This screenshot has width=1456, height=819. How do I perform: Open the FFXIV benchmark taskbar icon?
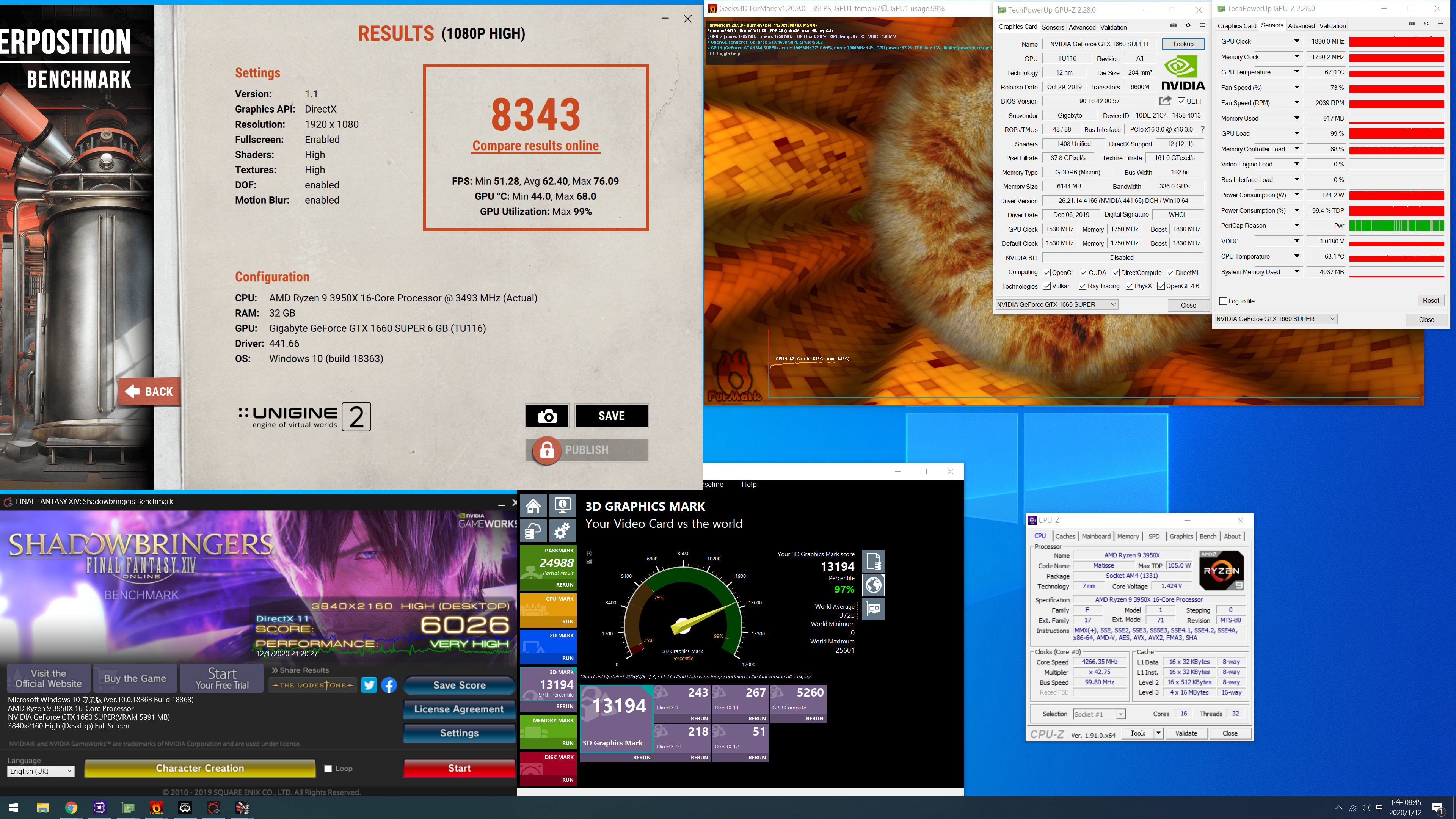(x=213, y=808)
